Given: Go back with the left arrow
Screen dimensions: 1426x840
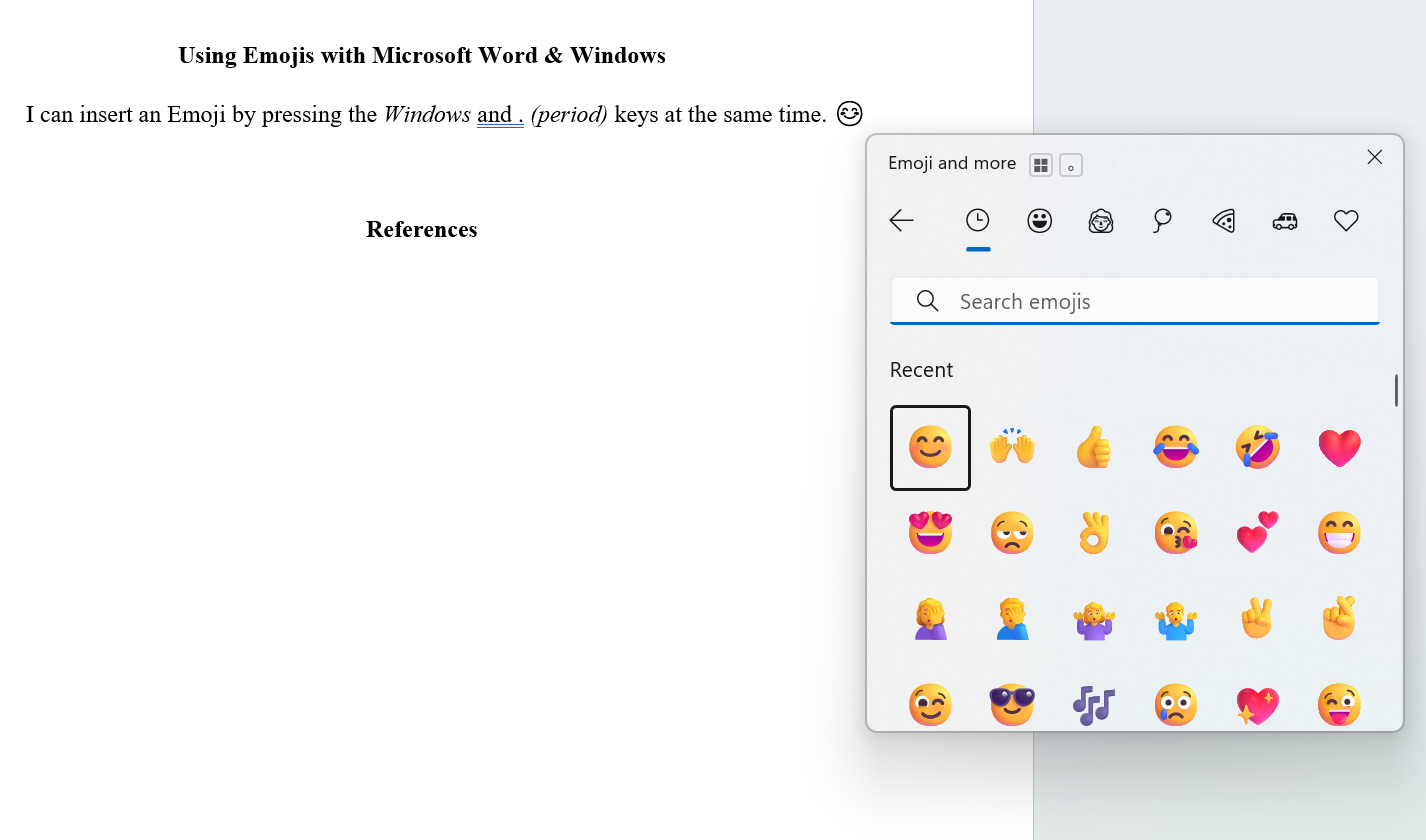Looking at the screenshot, I should pos(901,221).
